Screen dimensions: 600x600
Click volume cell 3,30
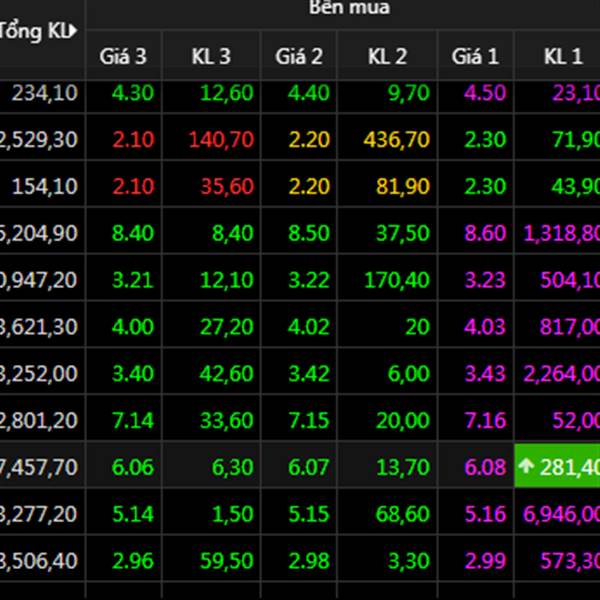(x=409, y=561)
